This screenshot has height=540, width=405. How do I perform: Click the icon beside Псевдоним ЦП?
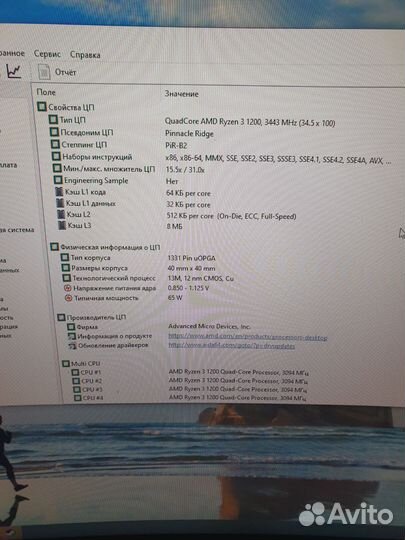pos(54,132)
